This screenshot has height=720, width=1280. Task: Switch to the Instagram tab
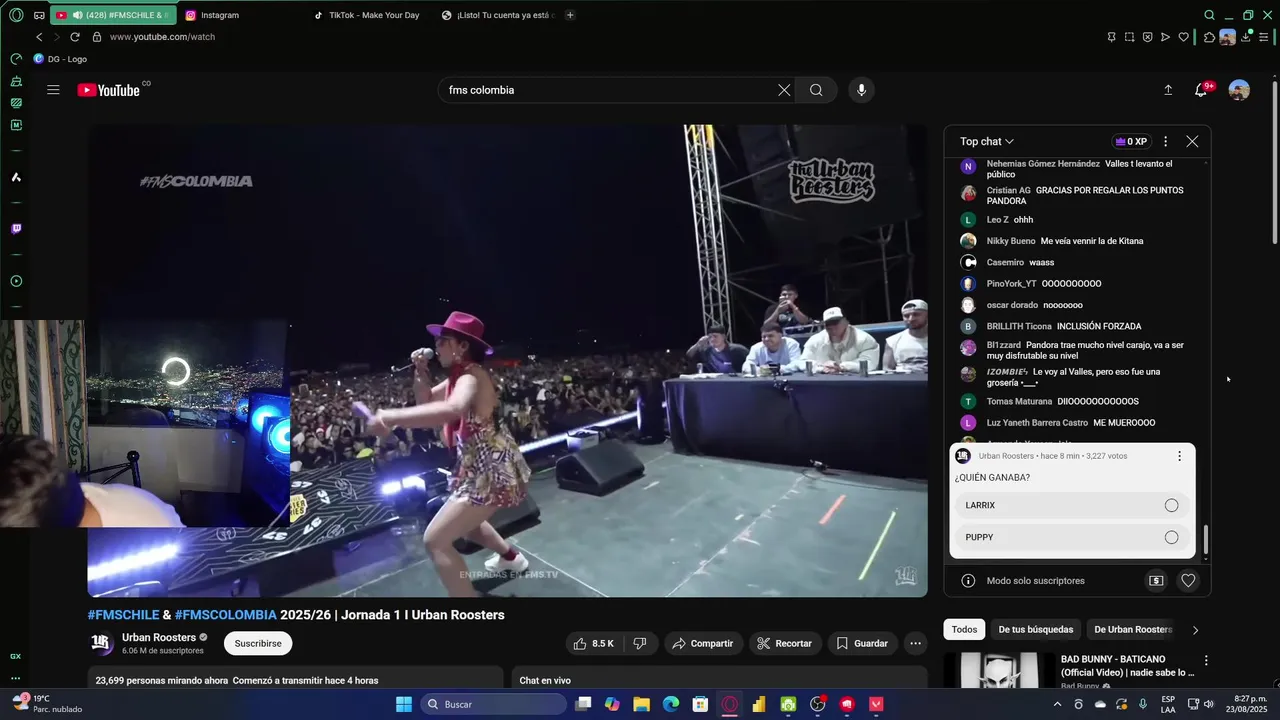click(x=242, y=15)
